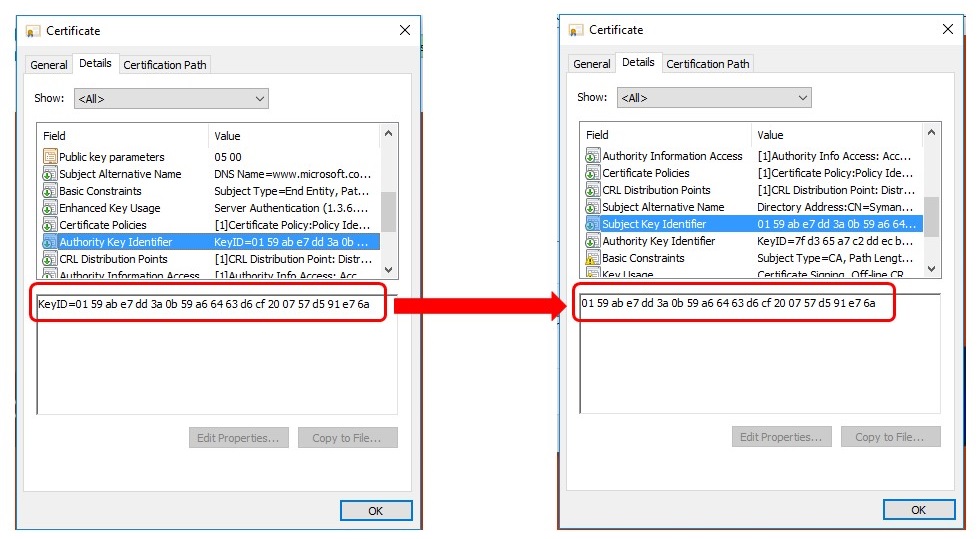Open the Show dropdown in the right dialog
The image size is (979, 539).
tap(713, 98)
